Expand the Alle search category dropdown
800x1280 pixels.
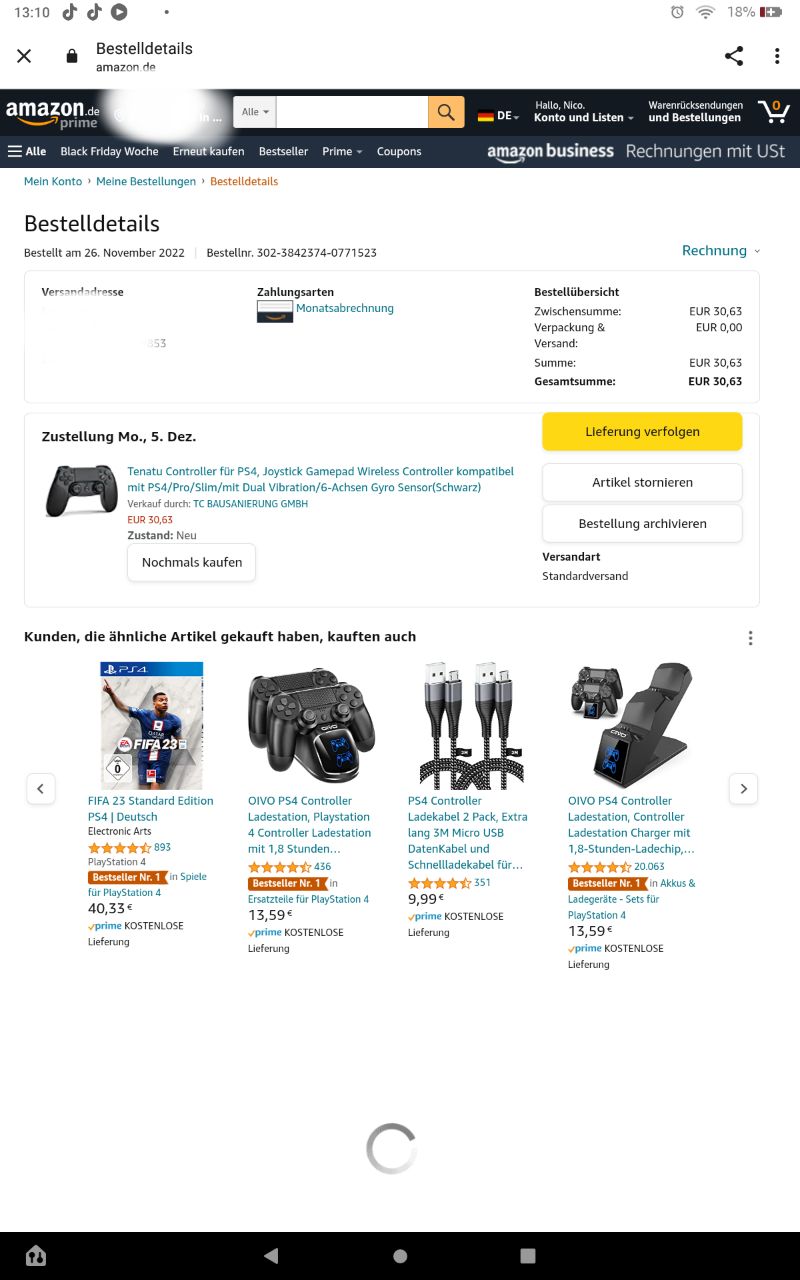pyautogui.click(x=255, y=112)
